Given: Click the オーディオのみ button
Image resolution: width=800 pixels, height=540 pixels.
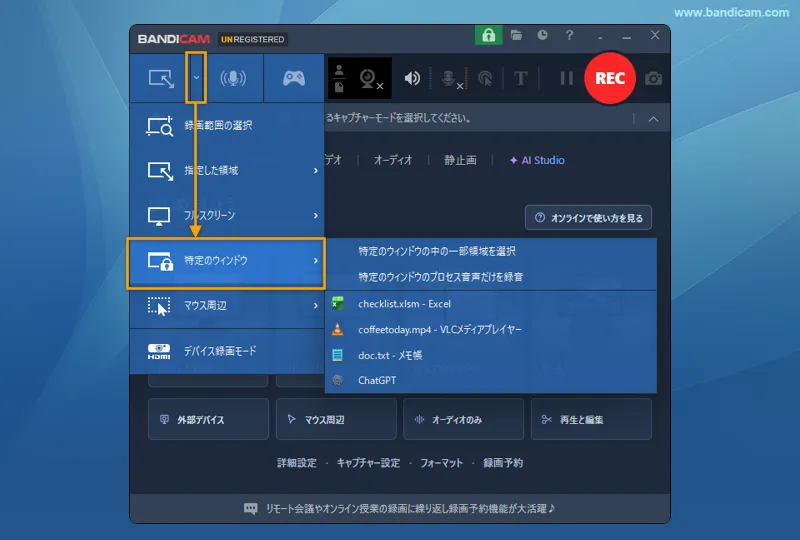Looking at the screenshot, I should pyautogui.click(x=463, y=420).
